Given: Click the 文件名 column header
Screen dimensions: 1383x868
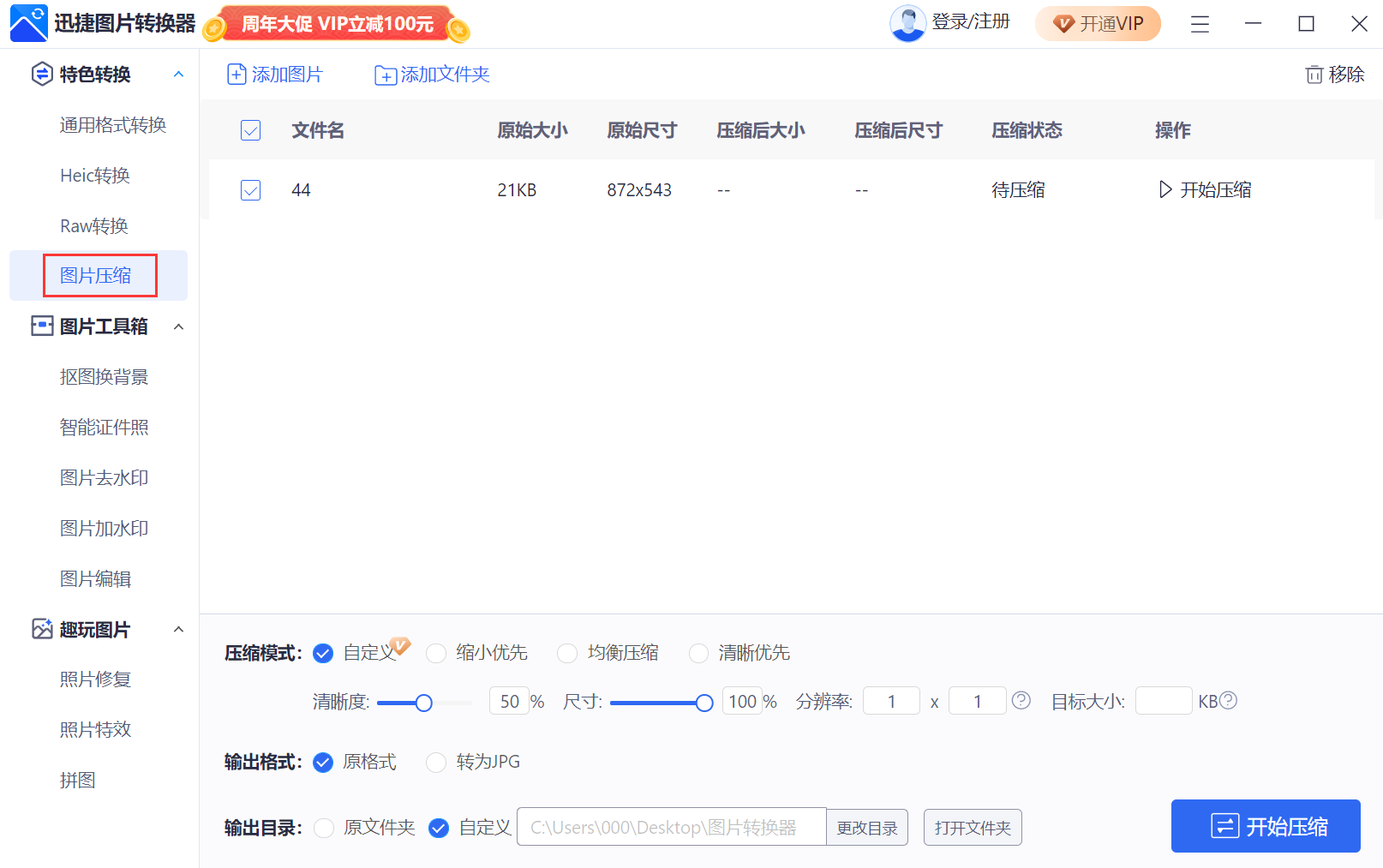Looking at the screenshot, I should point(318,130).
